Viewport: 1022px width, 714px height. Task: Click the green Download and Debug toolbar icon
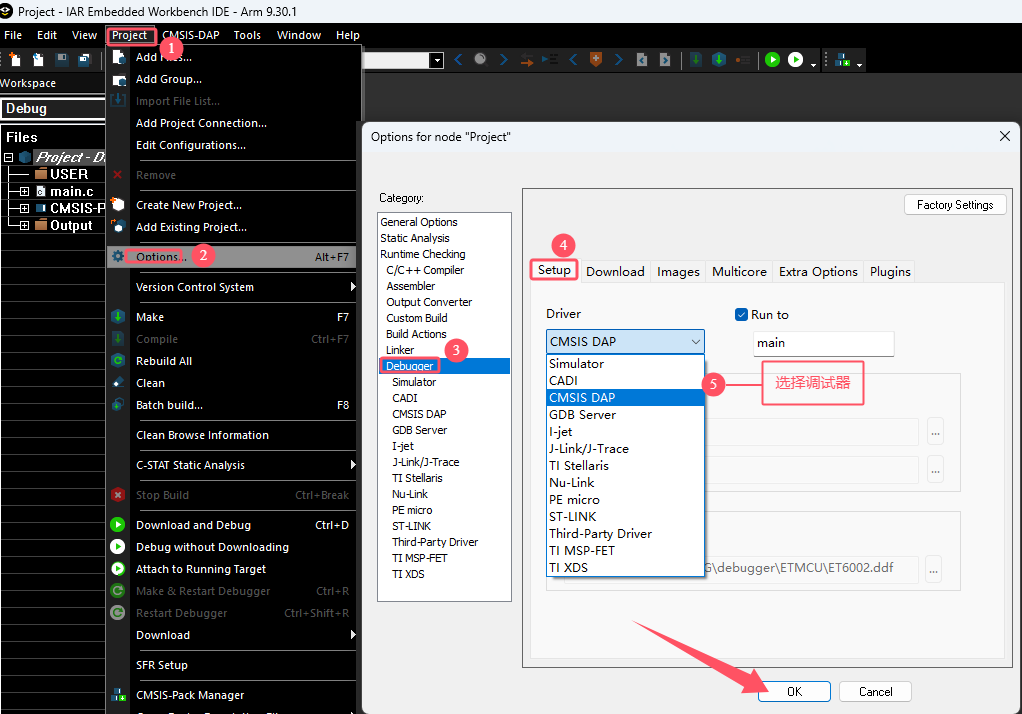pyautogui.click(x=772, y=60)
